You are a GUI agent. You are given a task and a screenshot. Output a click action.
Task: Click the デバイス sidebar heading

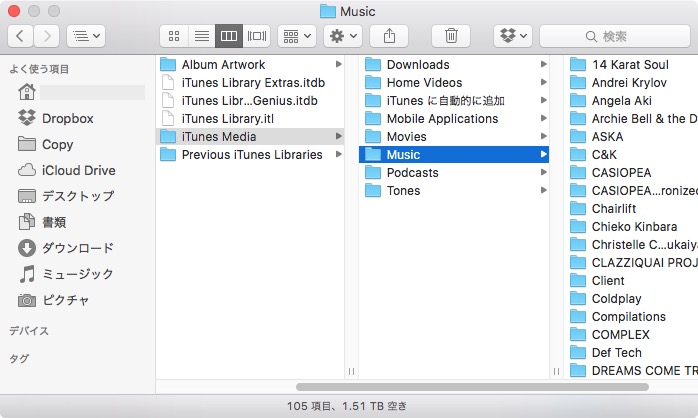pos(29,331)
